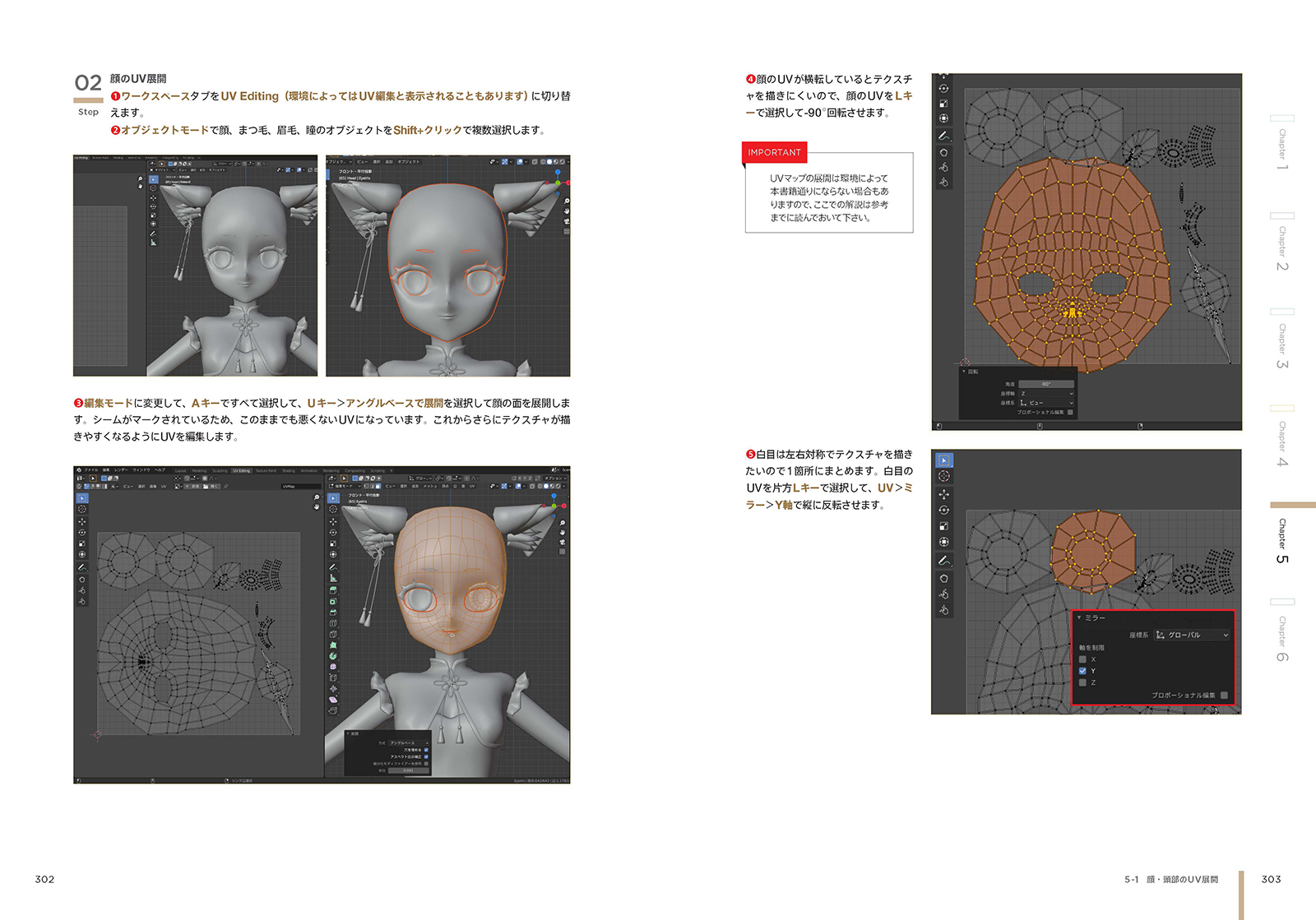This screenshot has height=920, width=1316.
Task: Choose the Move tool in the ミラー screenshot
Action: (x=944, y=494)
